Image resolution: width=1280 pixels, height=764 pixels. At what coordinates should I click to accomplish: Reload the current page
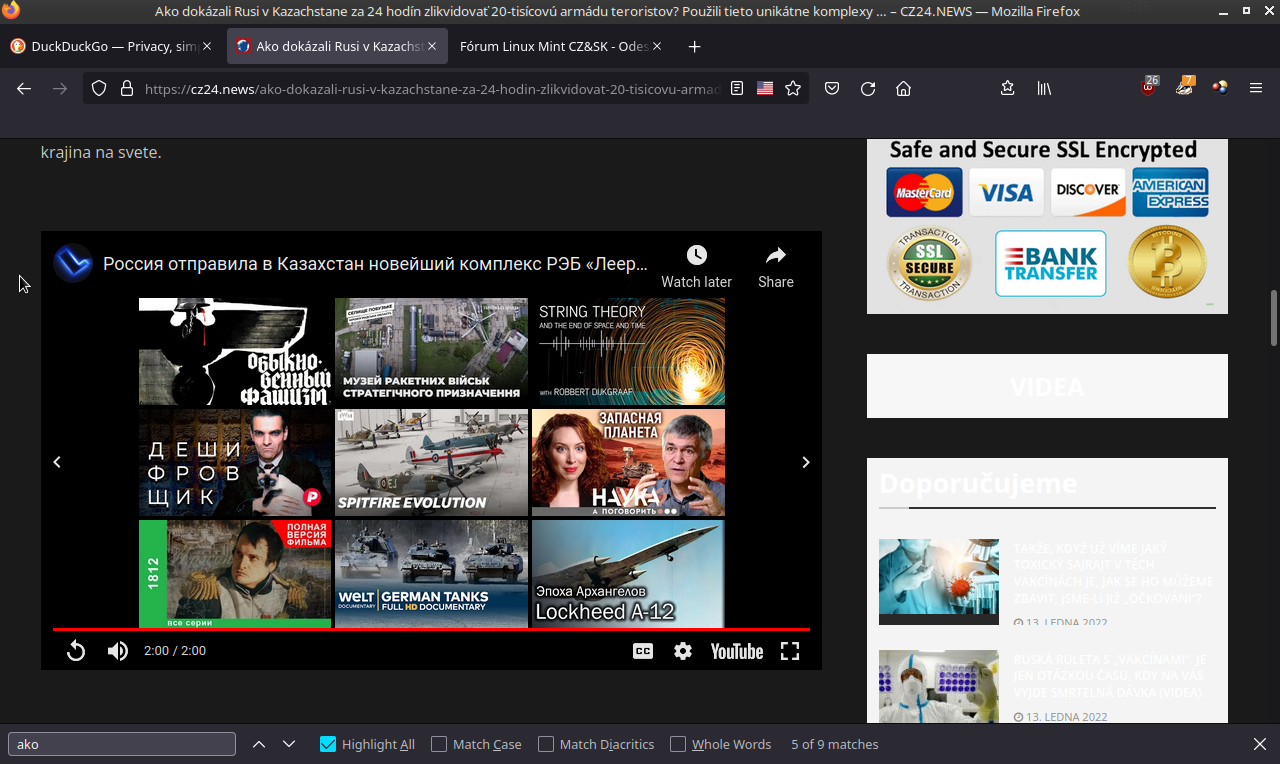[868, 88]
